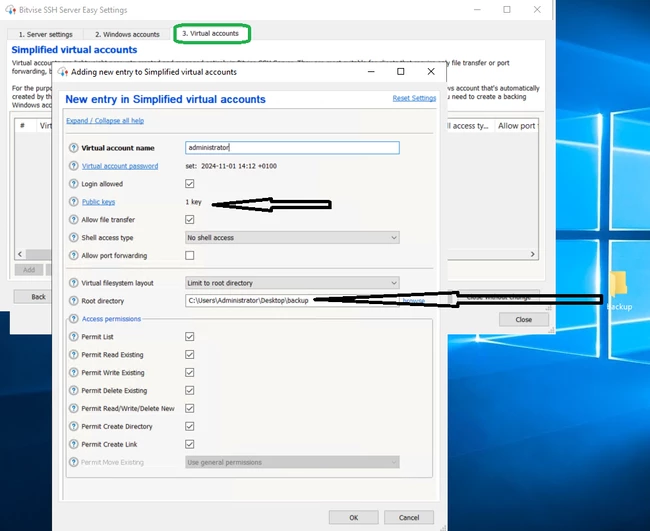Uncheck Permit List

(189, 337)
